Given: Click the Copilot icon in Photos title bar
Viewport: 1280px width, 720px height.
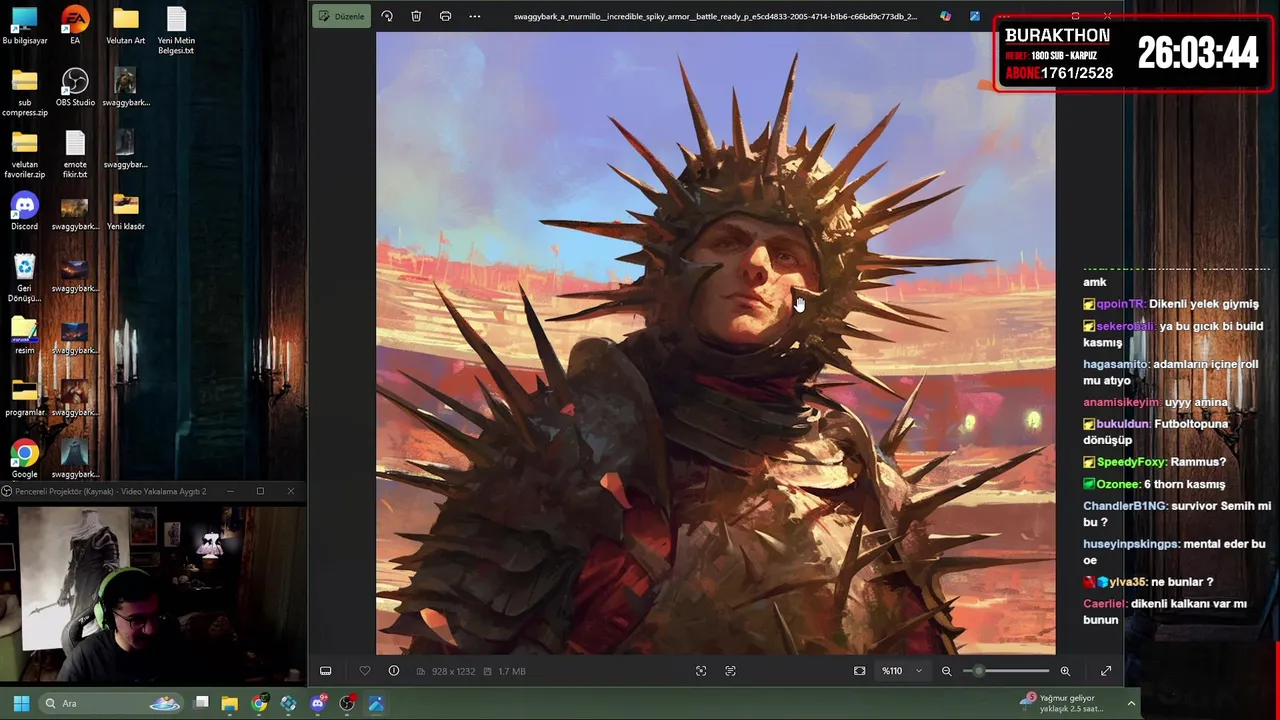Looking at the screenshot, I should 945,16.
